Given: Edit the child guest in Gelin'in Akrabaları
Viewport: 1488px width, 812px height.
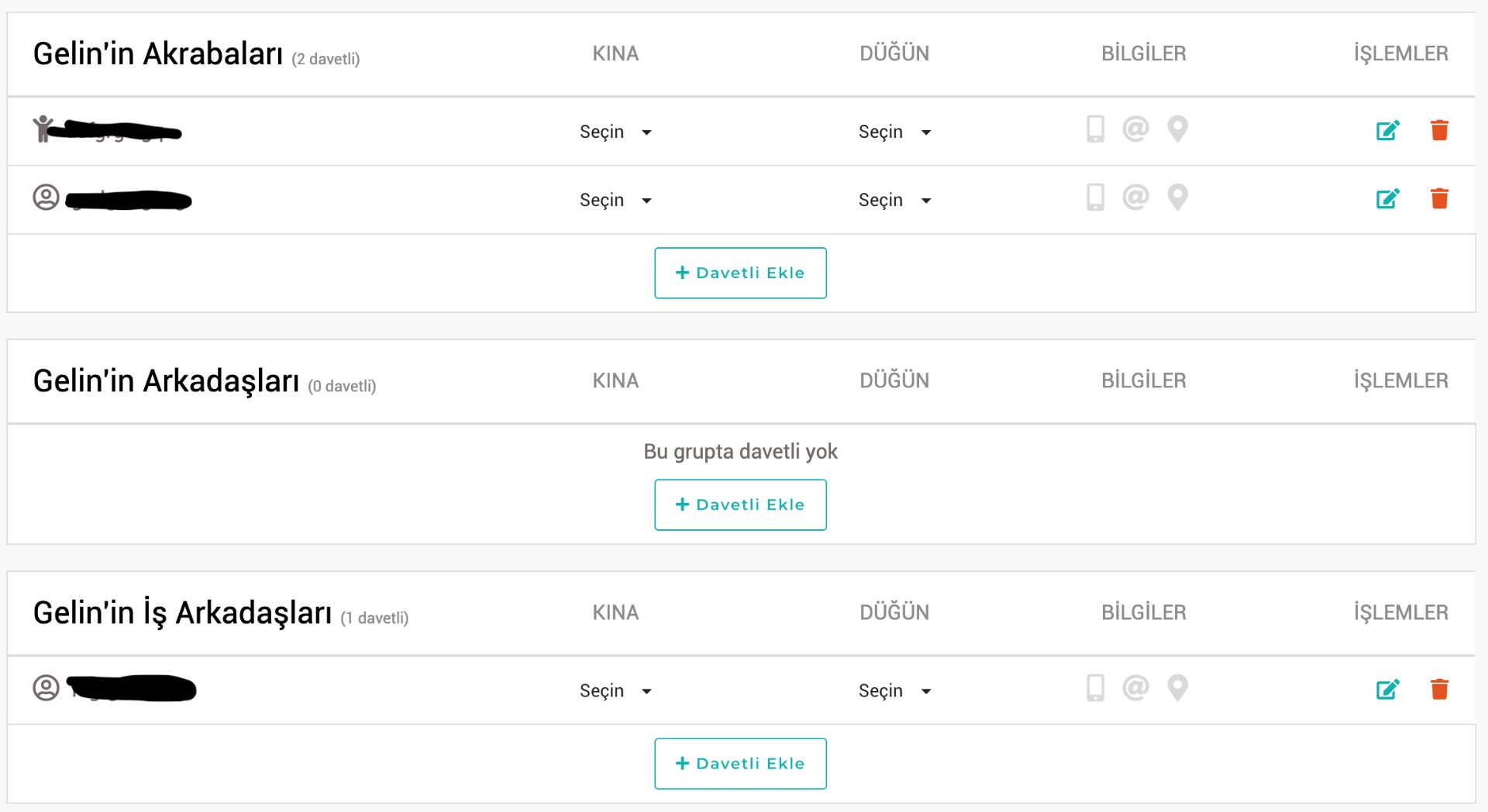Looking at the screenshot, I should (1387, 130).
